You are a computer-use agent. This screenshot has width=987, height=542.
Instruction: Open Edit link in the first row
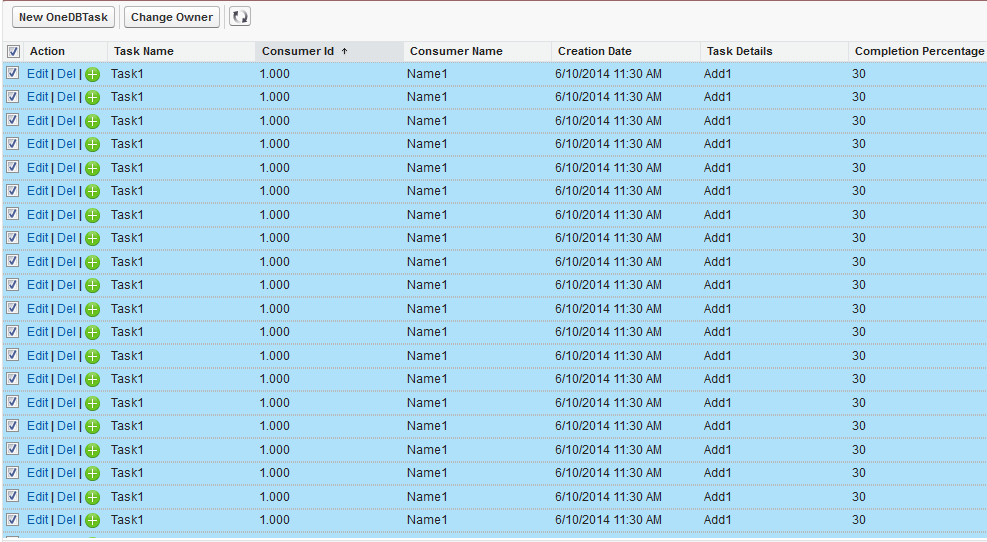coord(37,74)
